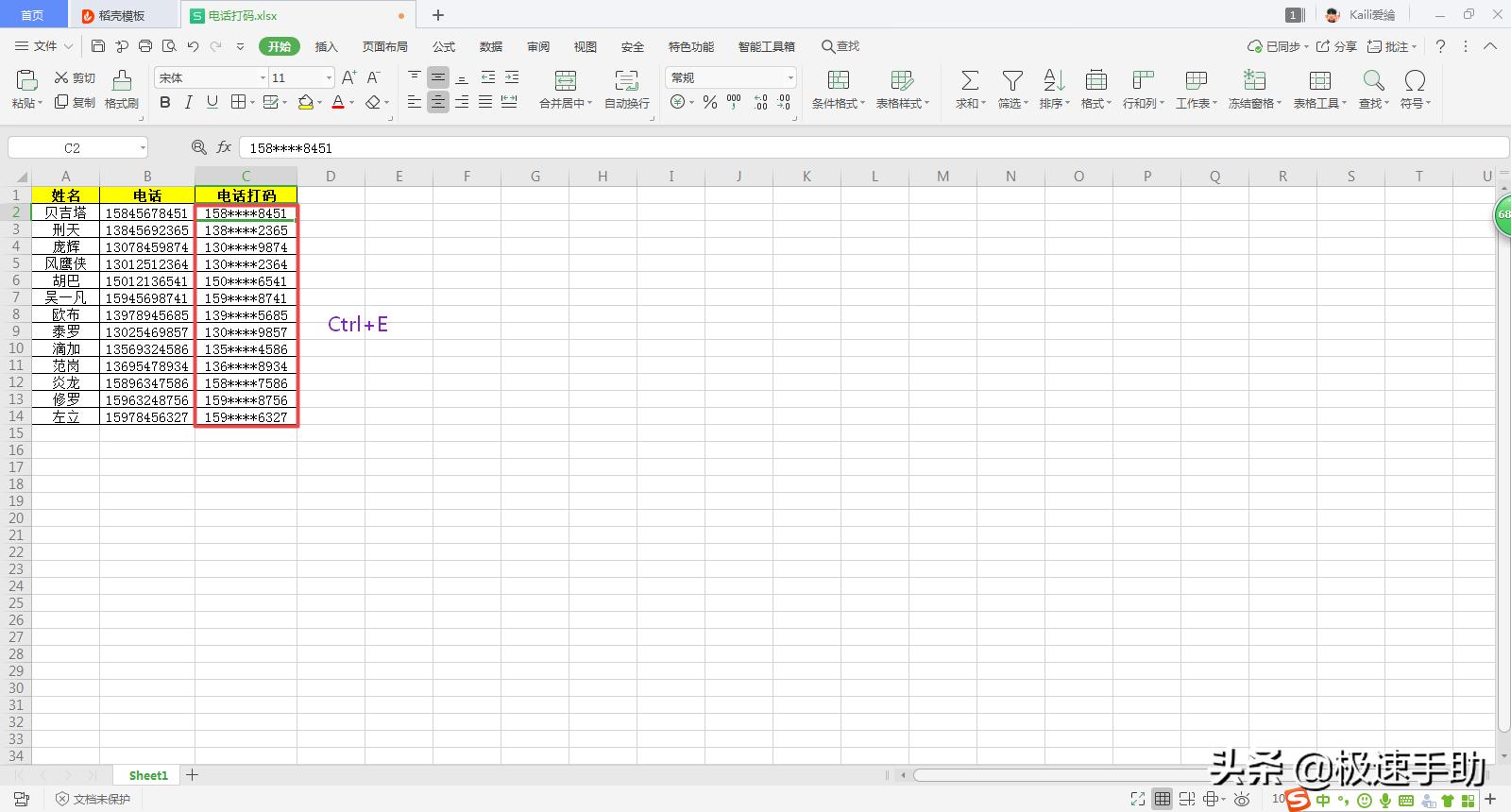Click the Merge and Center (合并居中) icon
The height and width of the screenshot is (812, 1511).
(565, 81)
